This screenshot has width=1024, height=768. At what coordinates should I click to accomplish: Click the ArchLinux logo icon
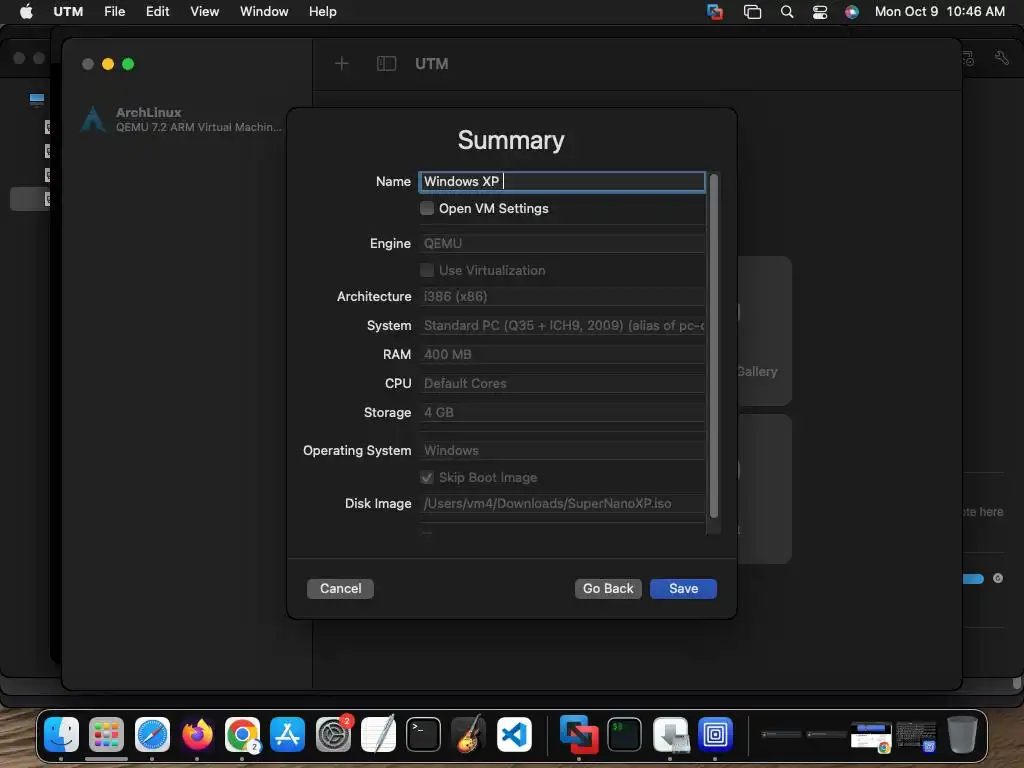click(93, 120)
